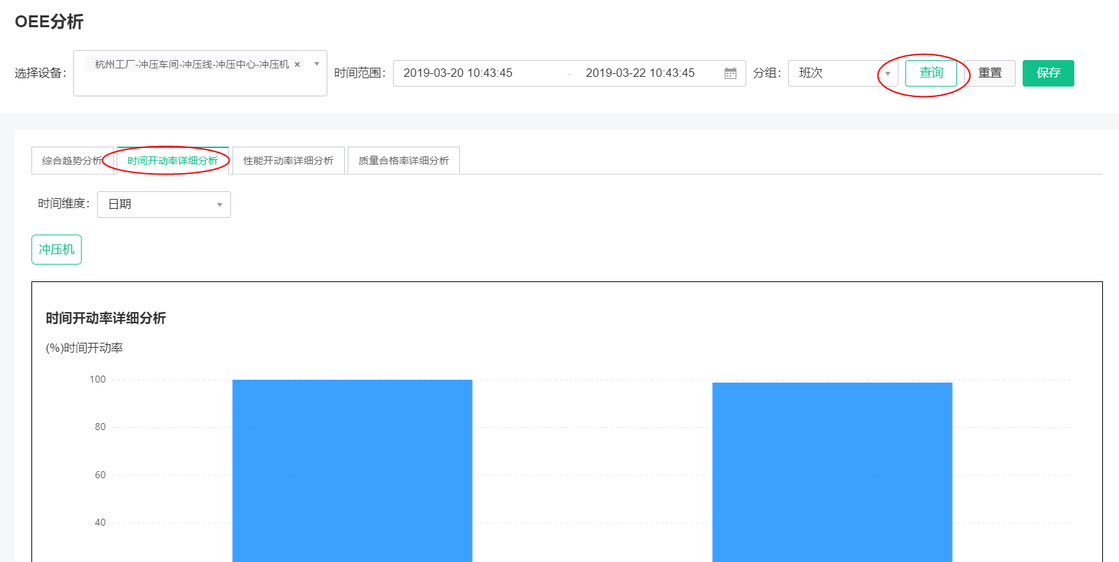Edit start time 2019-03-20 10:43:45
This screenshot has width=1119, height=562.
point(458,73)
